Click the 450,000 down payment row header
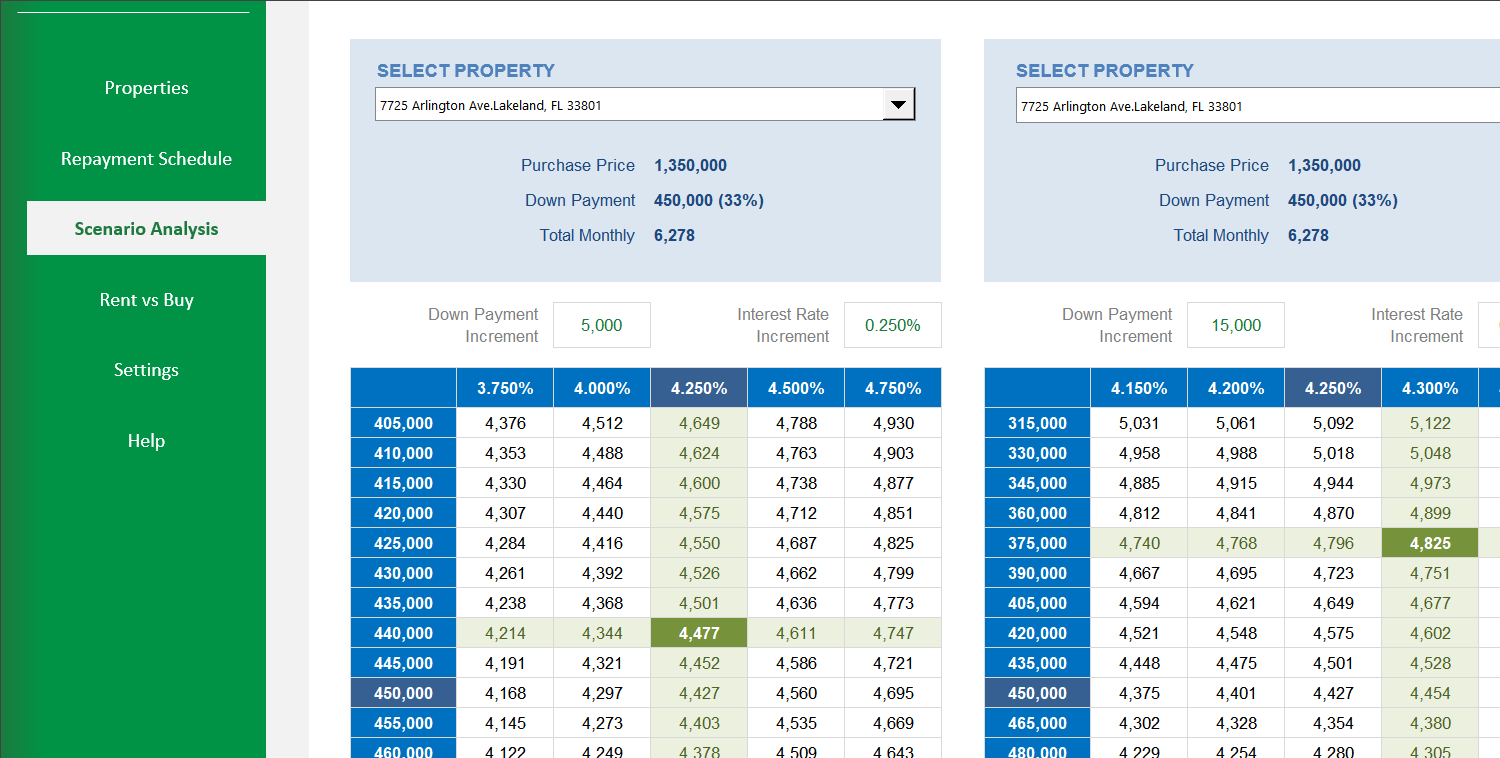1500x758 pixels. pos(403,693)
